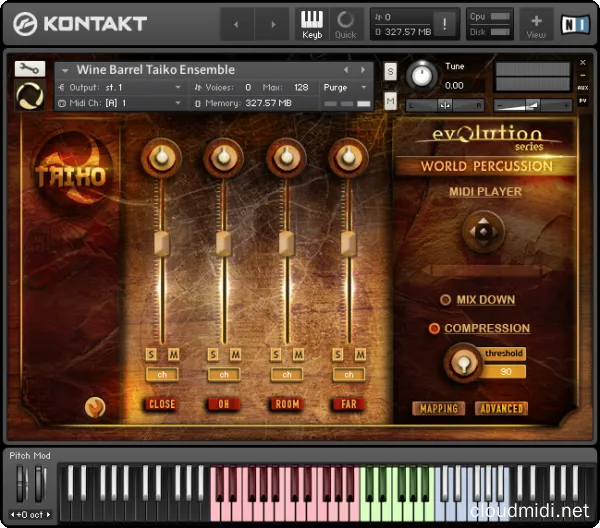Mute the FAR mic channel
This screenshot has width=600, height=528.
360,355
